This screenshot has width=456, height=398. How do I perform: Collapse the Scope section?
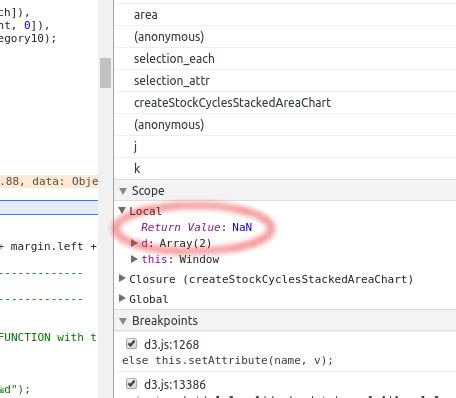point(123,191)
